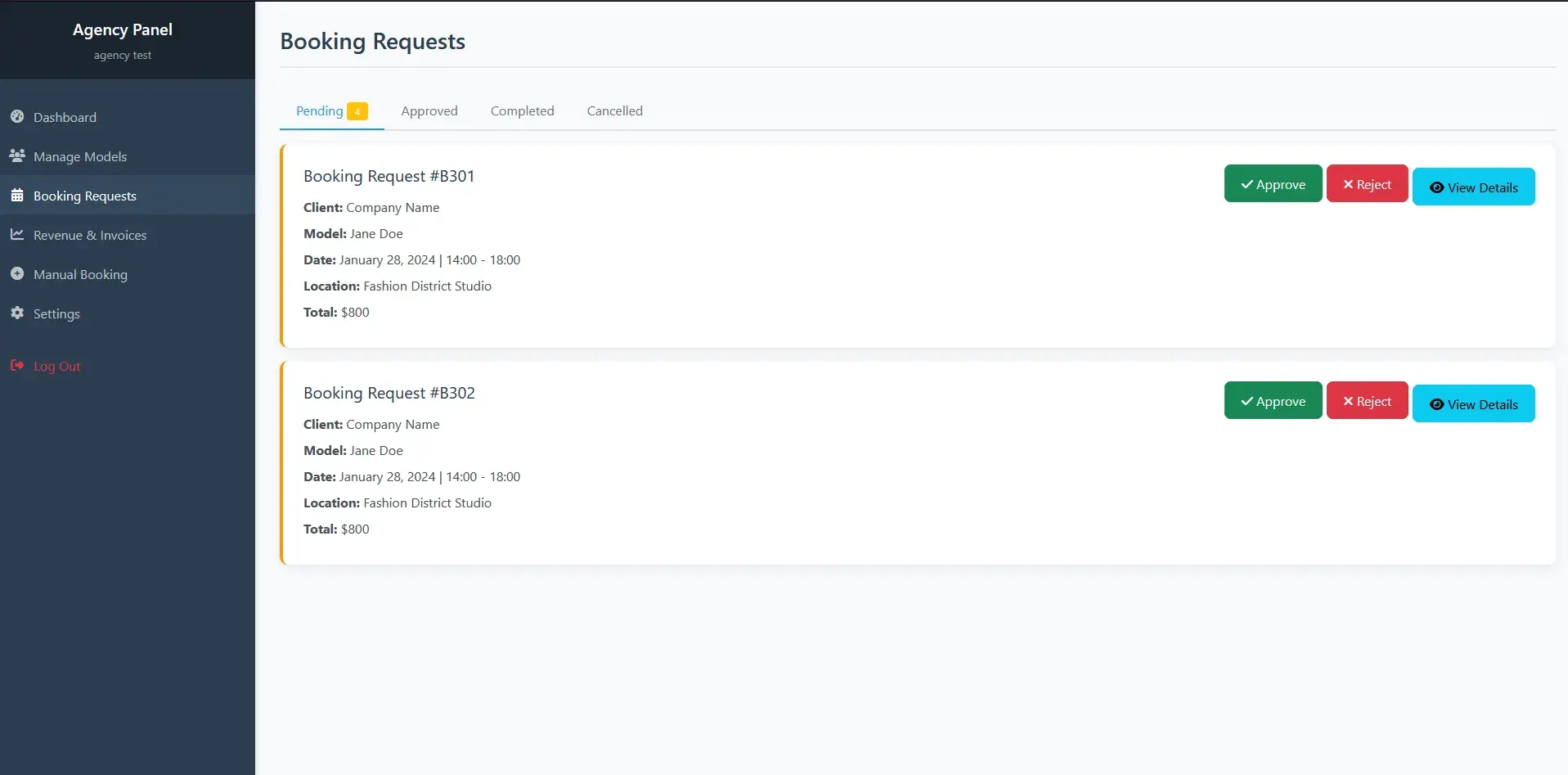Click the Booking Requests calendar icon
This screenshot has height=775, width=1568.
[17, 196]
